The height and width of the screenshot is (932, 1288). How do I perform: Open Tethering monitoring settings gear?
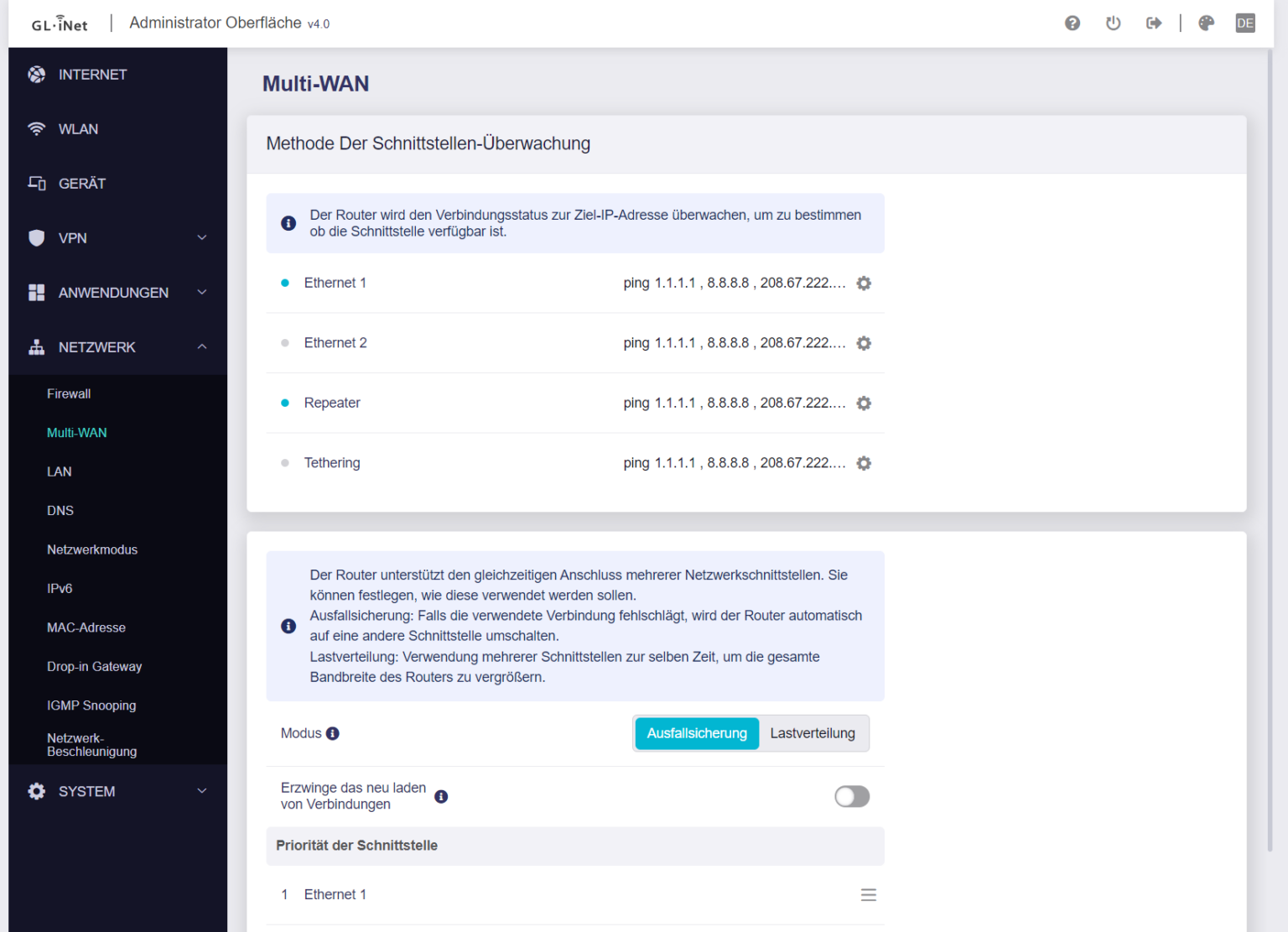tap(864, 463)
